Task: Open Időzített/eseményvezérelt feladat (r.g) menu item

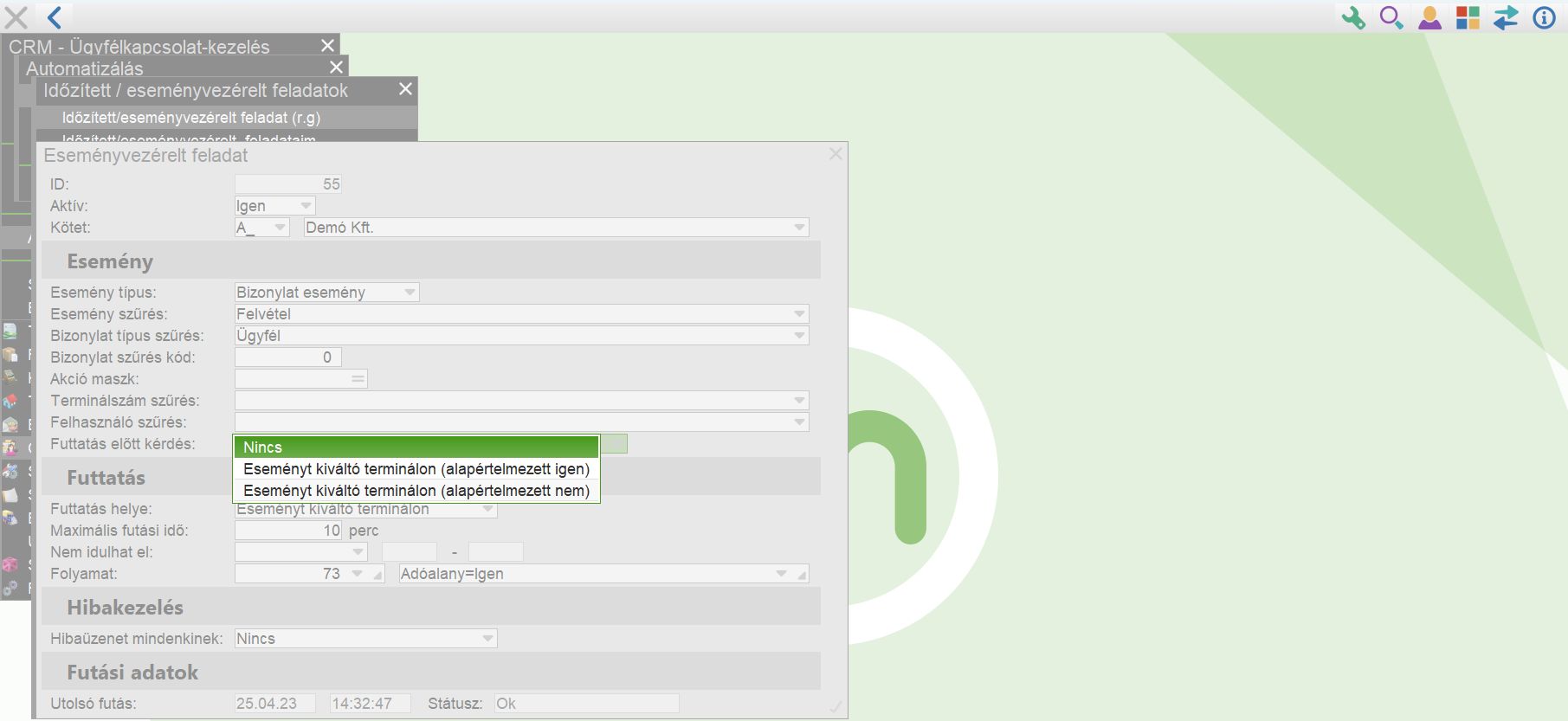Action: (191, 118)
